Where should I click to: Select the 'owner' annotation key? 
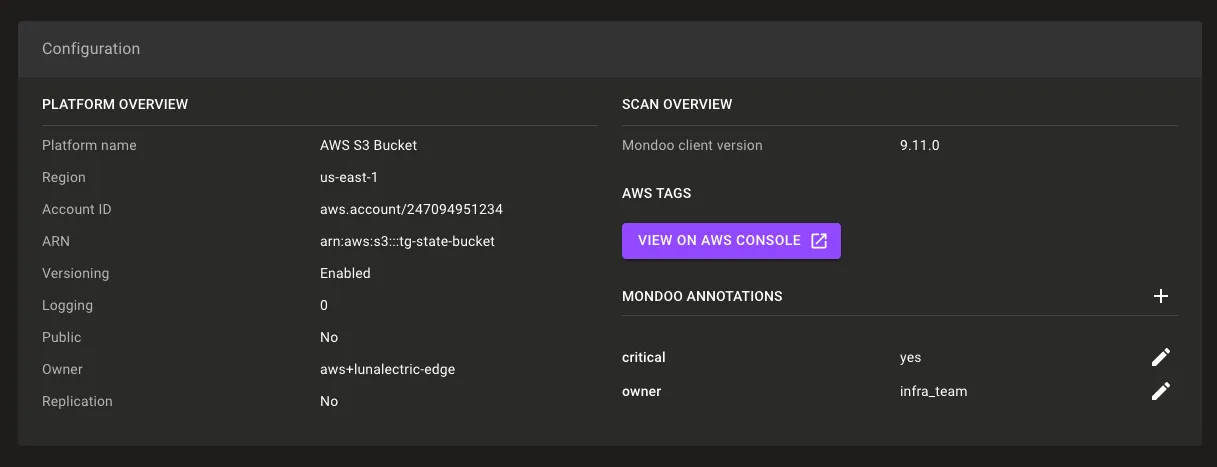[641, 391]
